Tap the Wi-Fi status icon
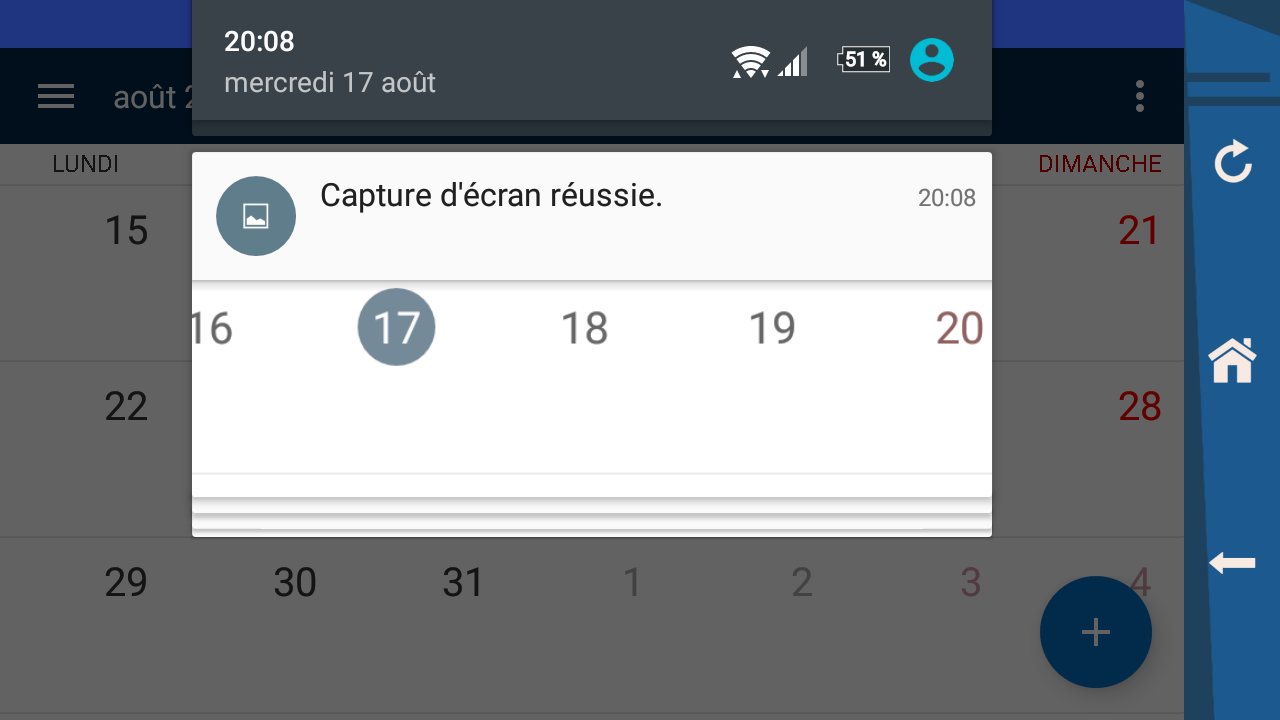Screen dimensions: 1280x720 tap(750, 62)
